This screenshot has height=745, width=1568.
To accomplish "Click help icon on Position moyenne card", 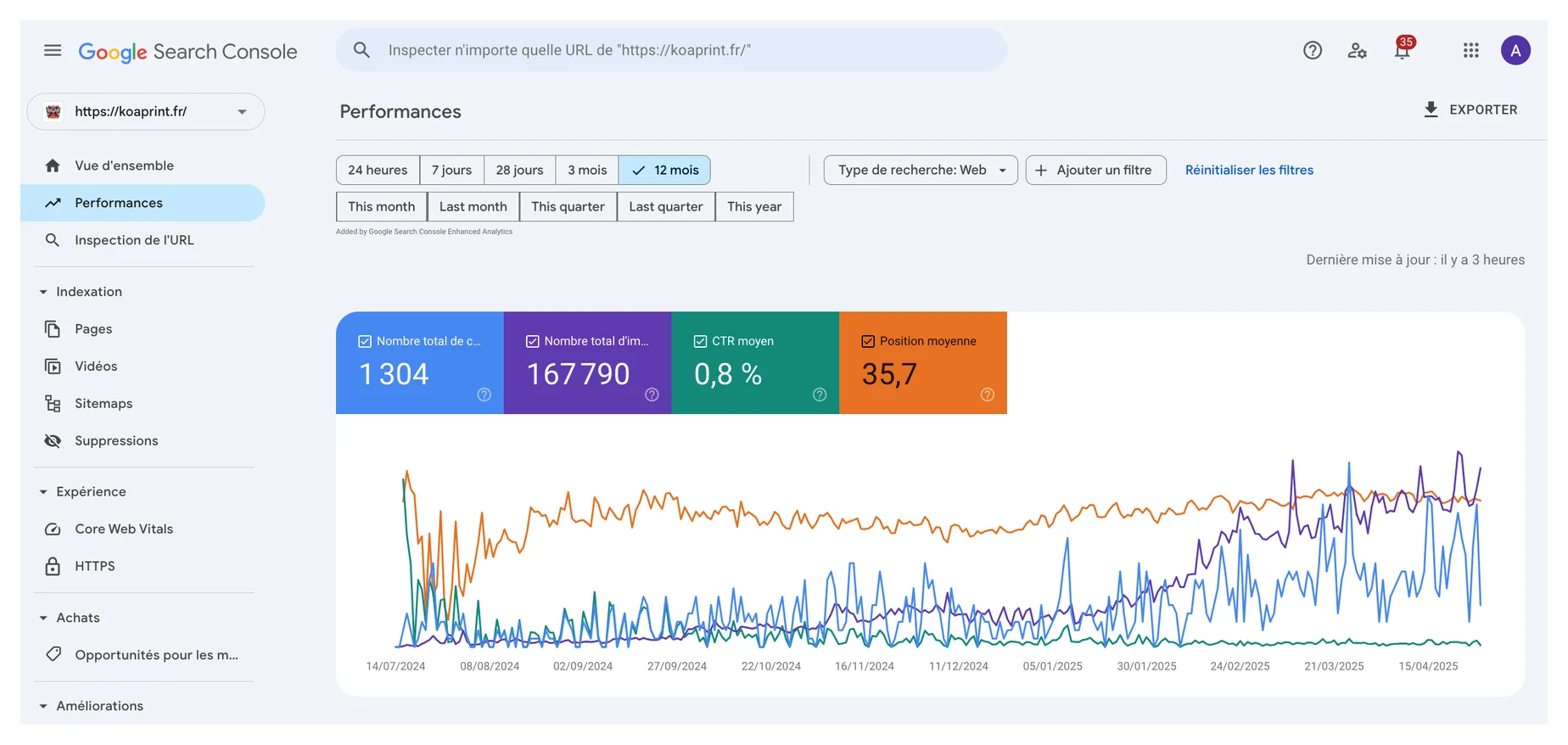I will [x=988, y=395].
